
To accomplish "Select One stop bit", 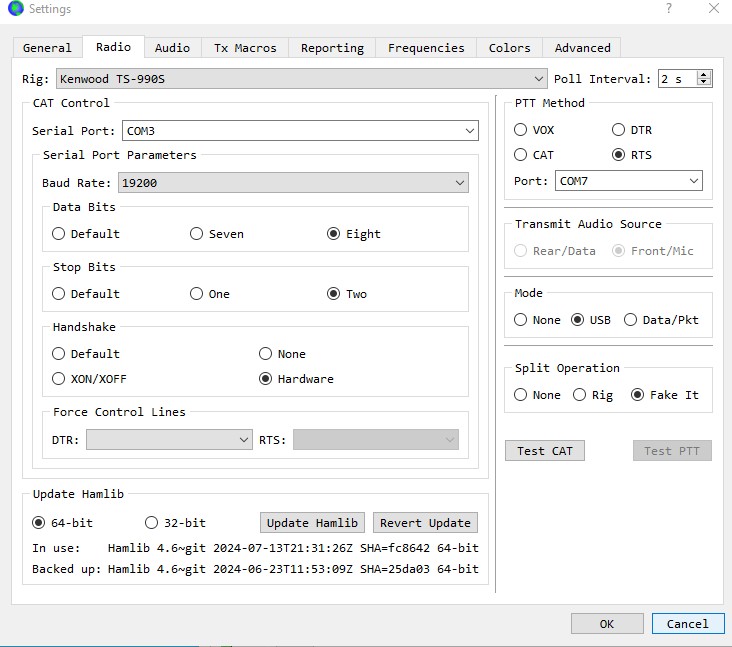I will coord(210,294).
